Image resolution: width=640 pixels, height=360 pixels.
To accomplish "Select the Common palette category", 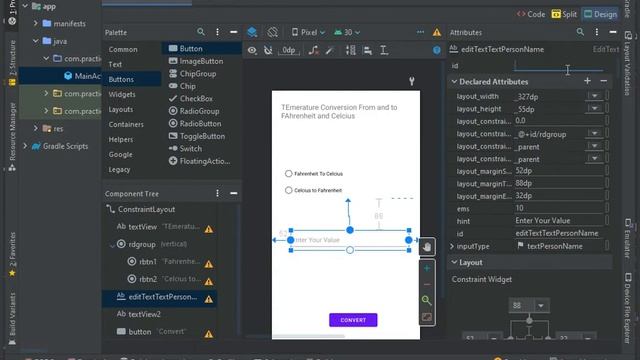I will pyautogui.click(x=123, y=49).
